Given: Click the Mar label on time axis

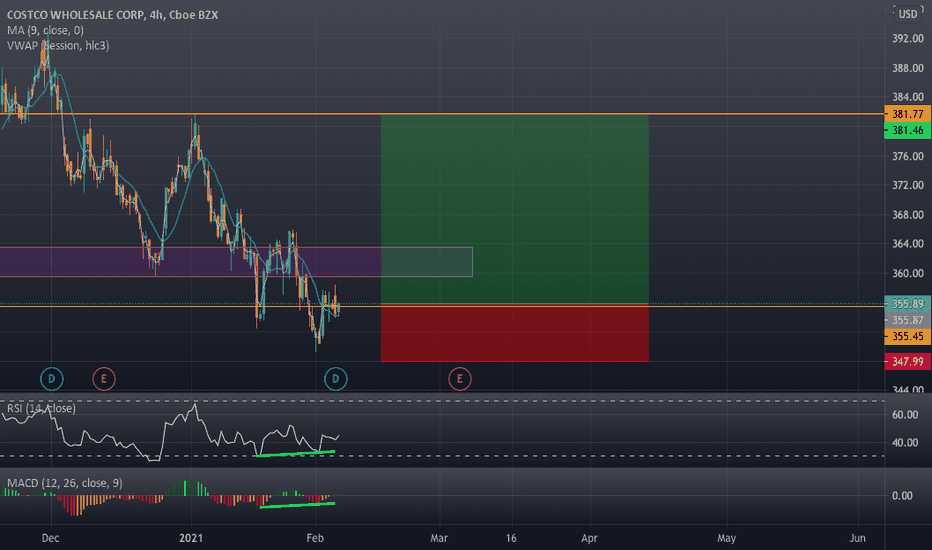Looking at the screenshot, I should coord(439,538).
